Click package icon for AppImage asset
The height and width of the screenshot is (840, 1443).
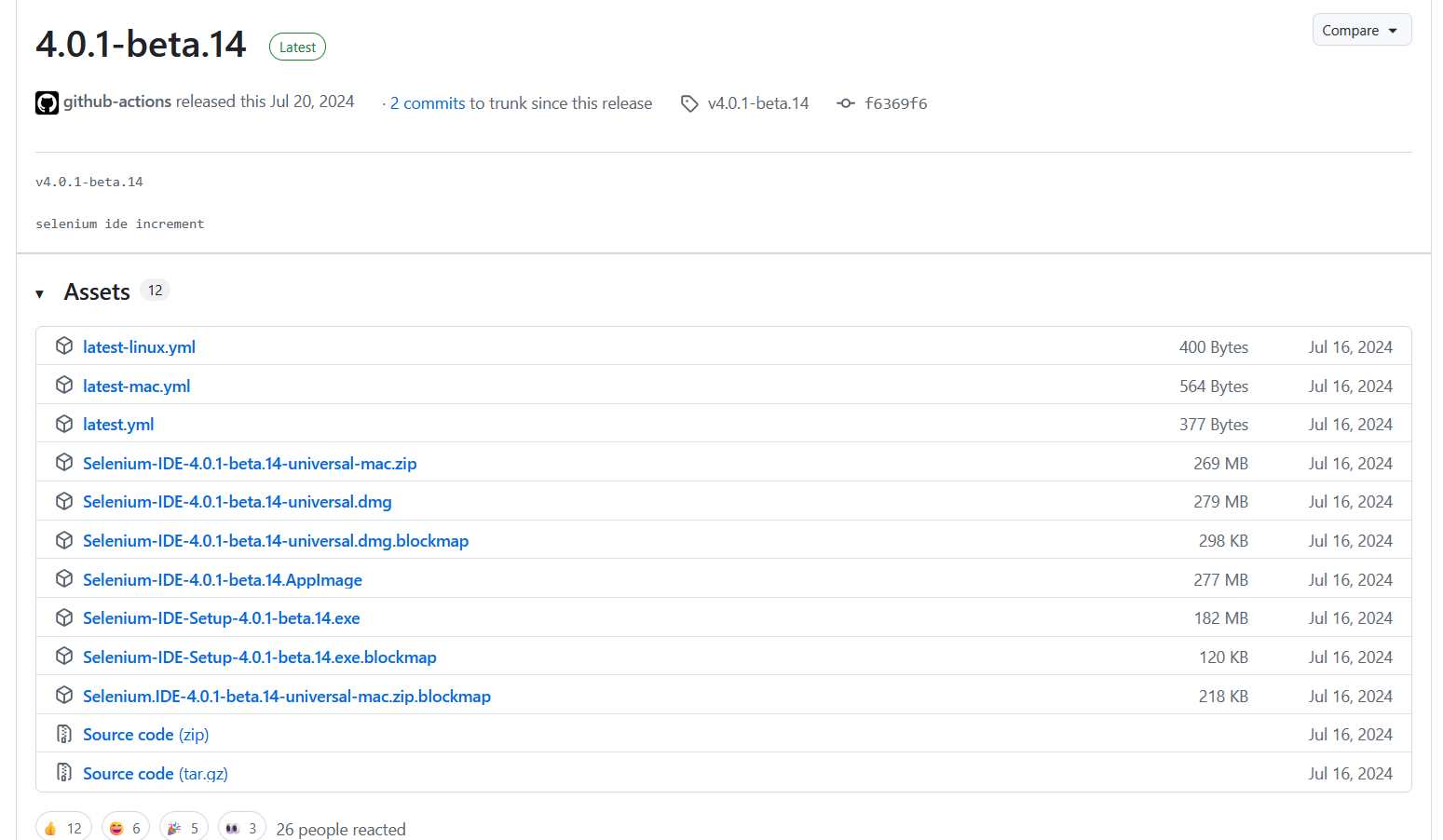tap(64, 579)
